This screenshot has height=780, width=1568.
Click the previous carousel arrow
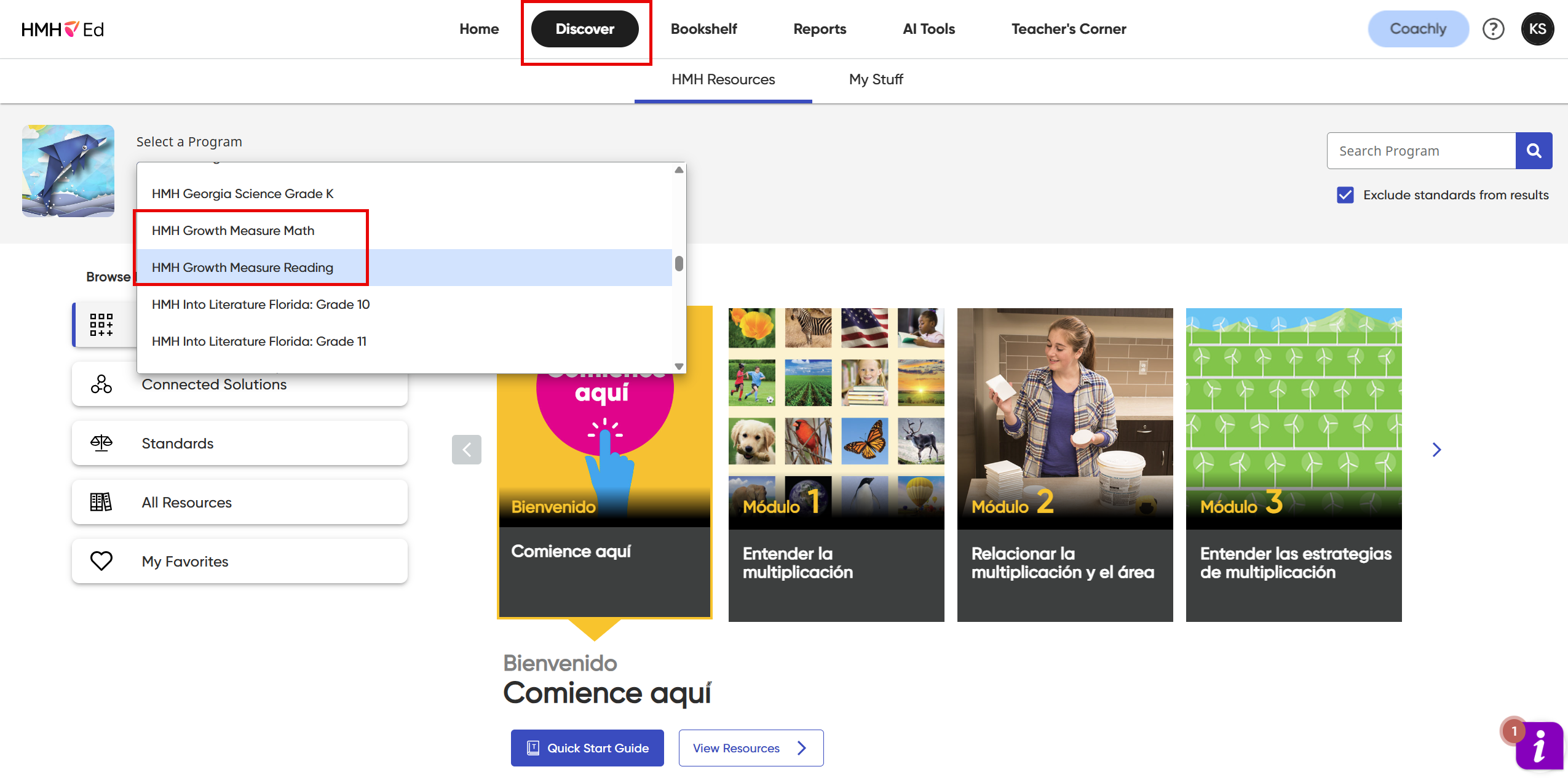467,450
